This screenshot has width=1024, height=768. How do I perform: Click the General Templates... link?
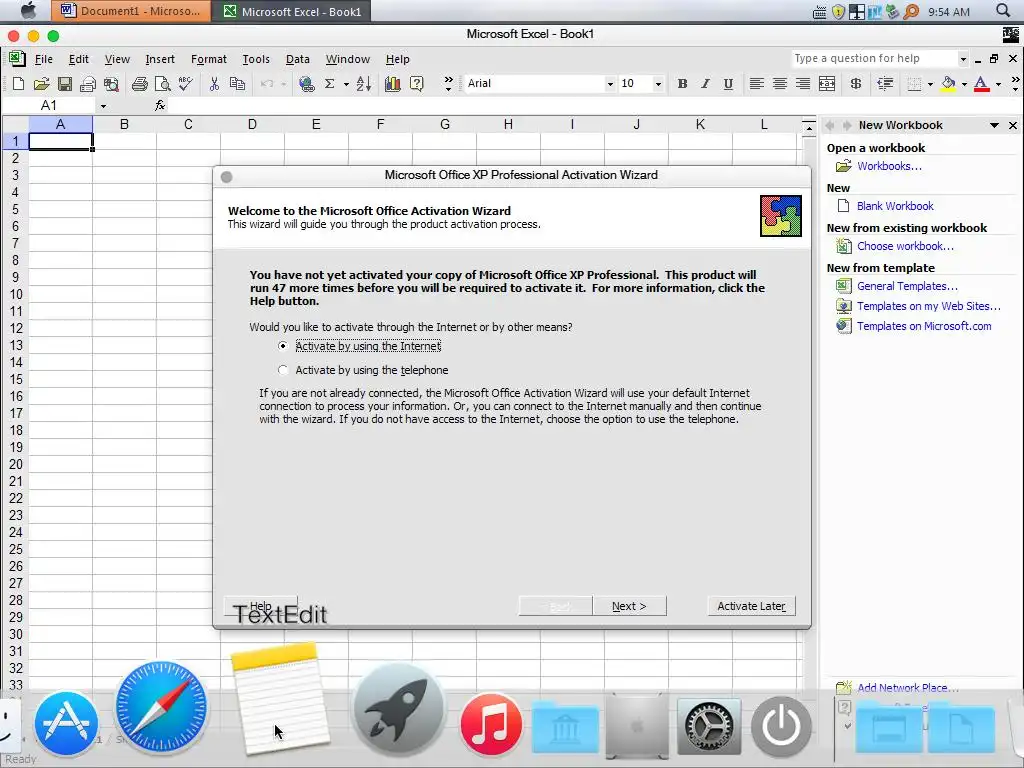coord(907,286)
